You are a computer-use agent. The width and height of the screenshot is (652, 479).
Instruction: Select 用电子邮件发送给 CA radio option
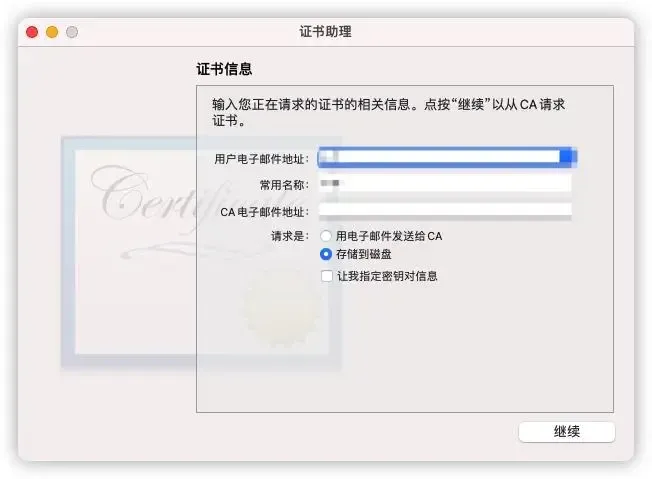(326, 236)
